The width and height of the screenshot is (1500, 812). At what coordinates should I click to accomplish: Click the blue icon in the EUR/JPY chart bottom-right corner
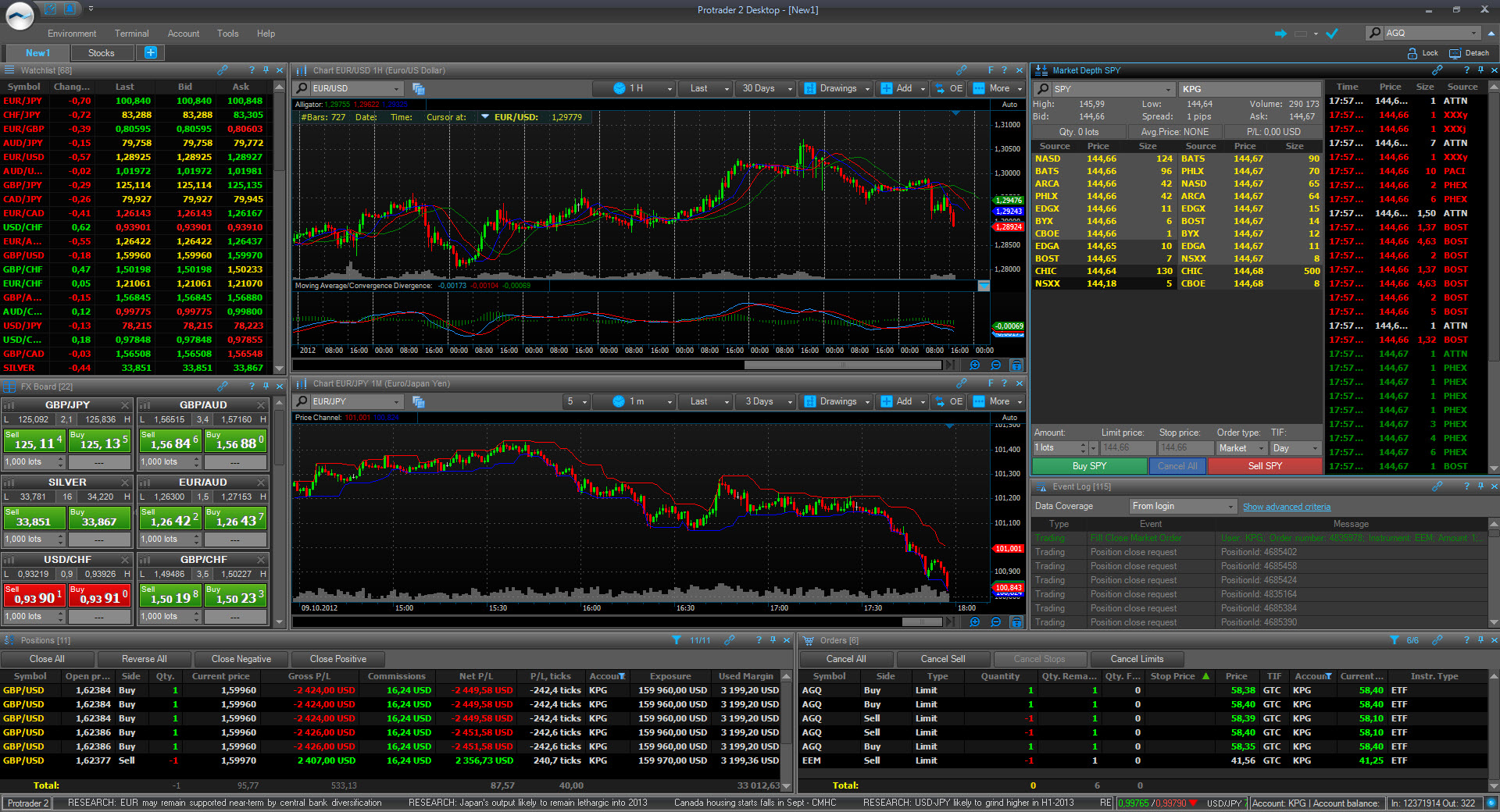click(1016, 621)
